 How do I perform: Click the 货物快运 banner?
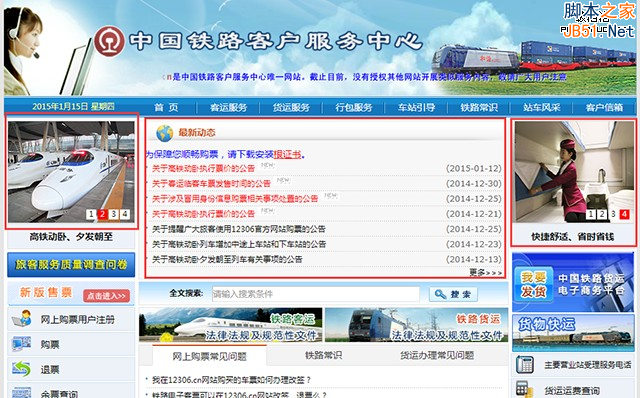[573, 333]
